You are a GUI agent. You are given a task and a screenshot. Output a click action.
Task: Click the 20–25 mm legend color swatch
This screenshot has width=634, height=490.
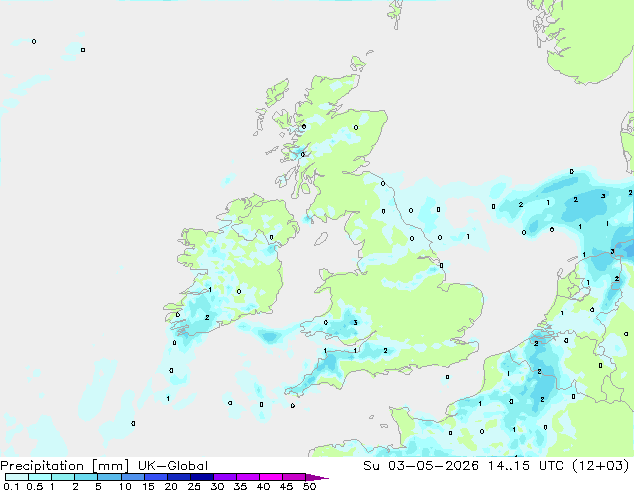(179, 477)
